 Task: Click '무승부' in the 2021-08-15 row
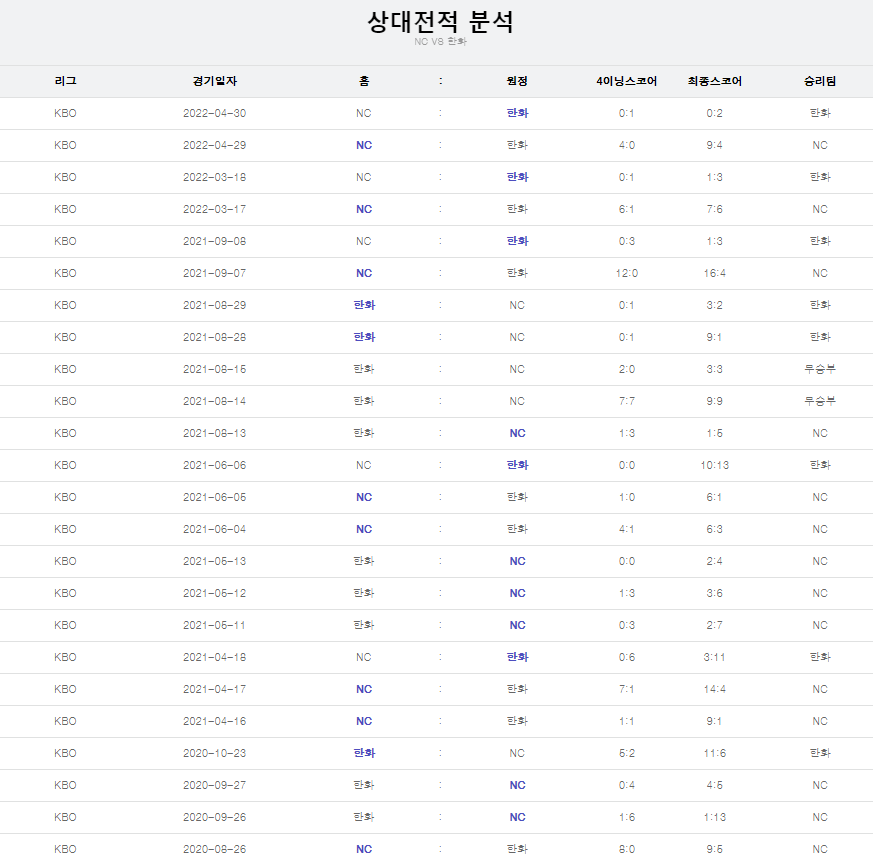pyautogui.click(x=820, y=370)
